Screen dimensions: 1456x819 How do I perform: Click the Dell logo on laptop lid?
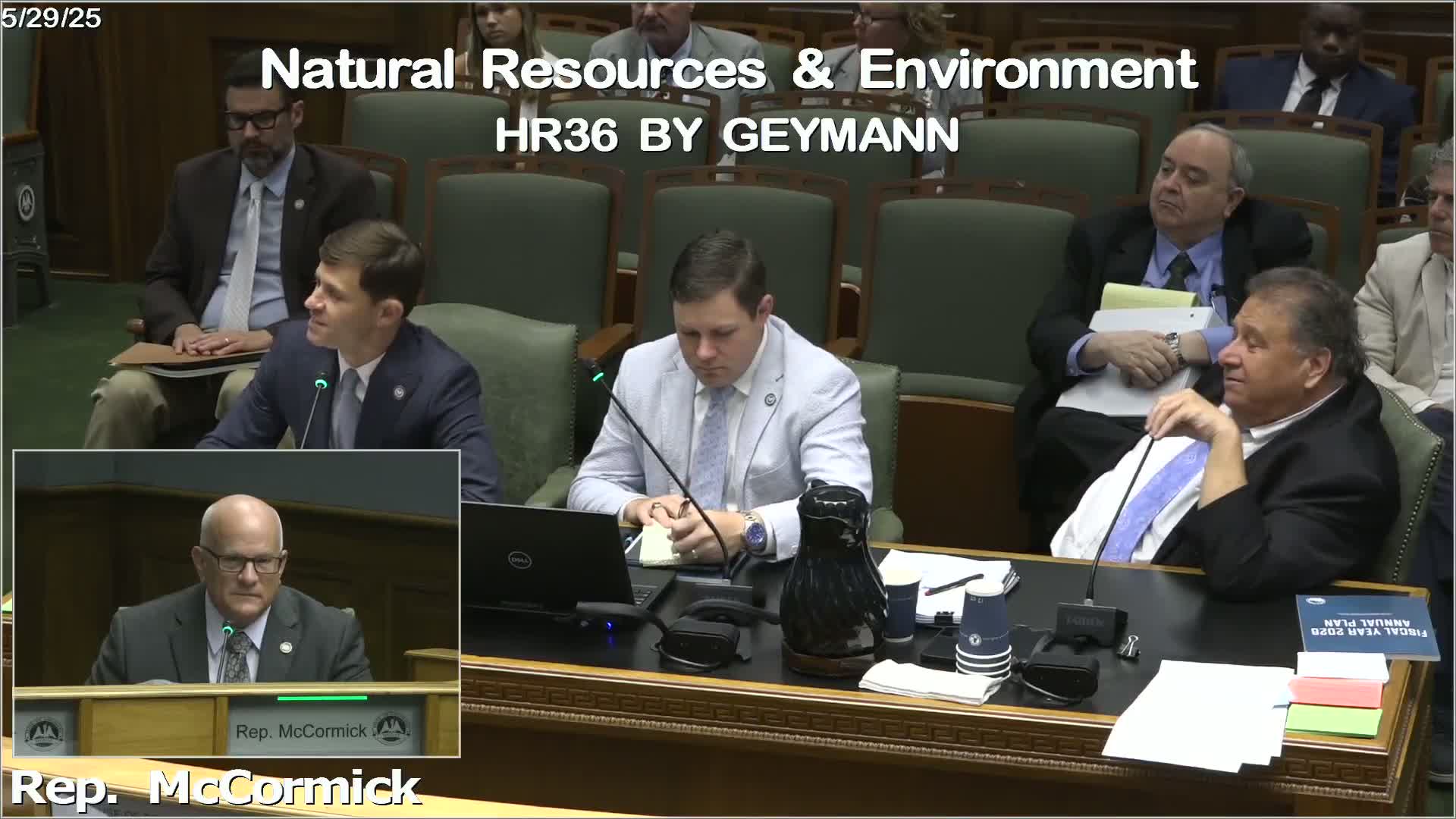519,560
